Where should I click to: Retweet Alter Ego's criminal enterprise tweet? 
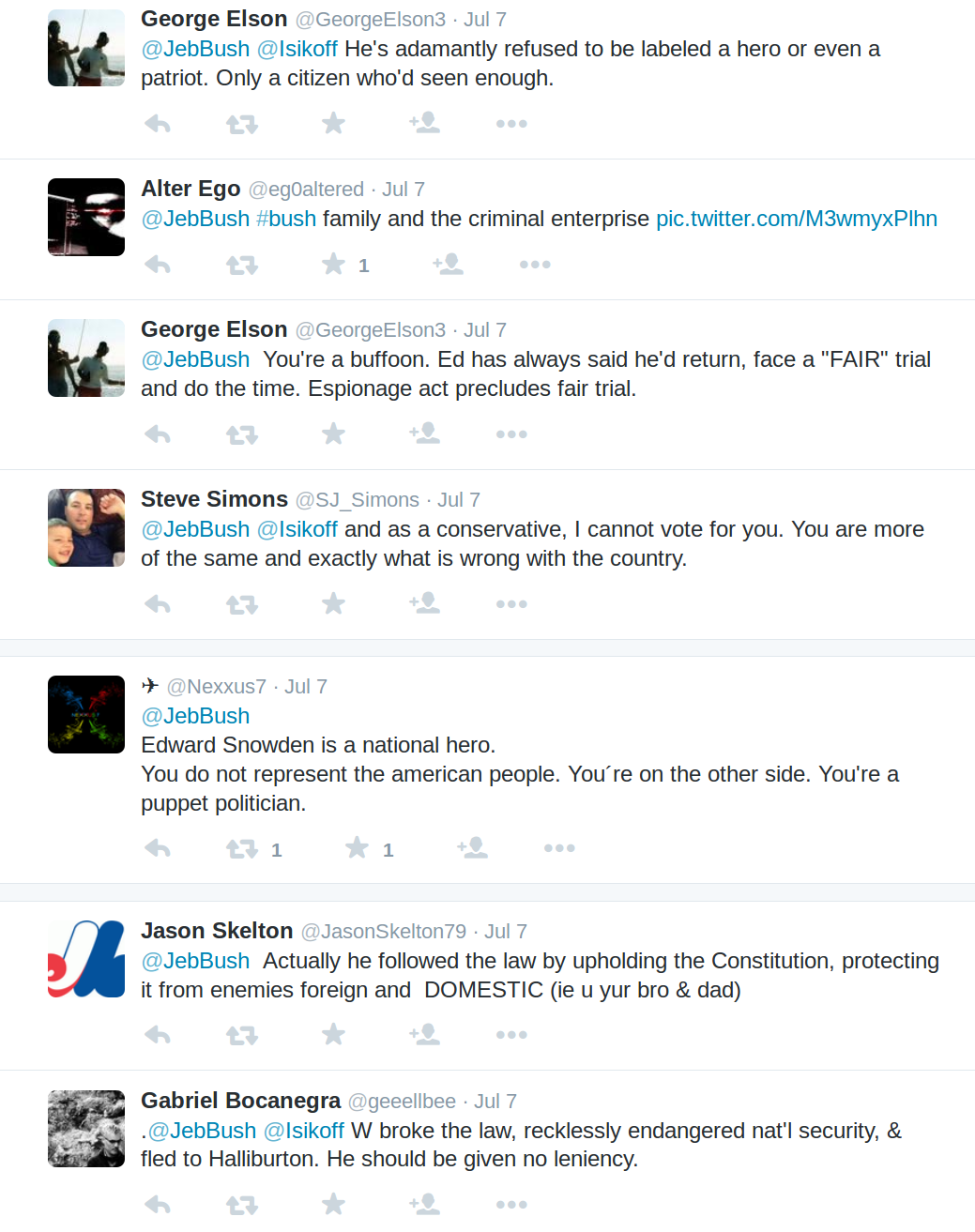(242, 266)
